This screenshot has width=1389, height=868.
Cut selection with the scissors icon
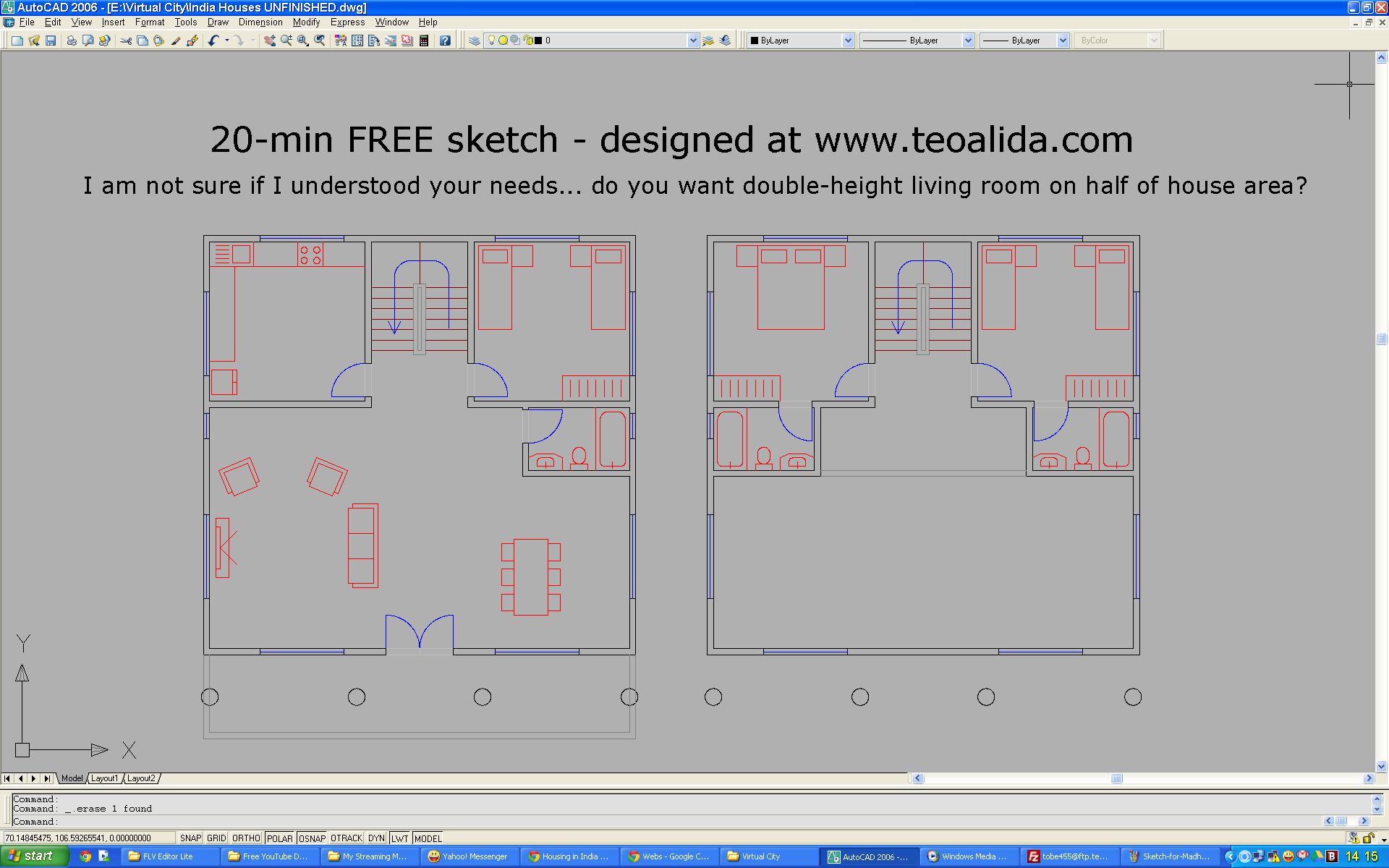pyautogui.click(x=126, y=41)
